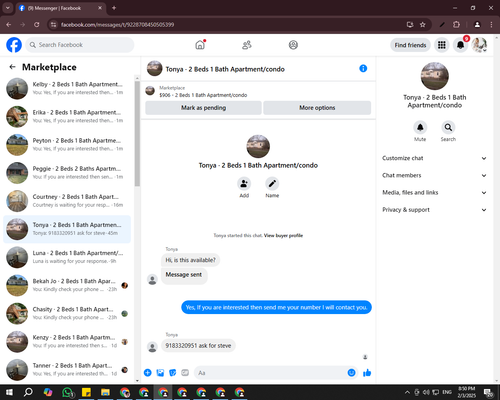The image size is (500, 400).
Task: Open Kelby conversation
Action: [67, 89]
